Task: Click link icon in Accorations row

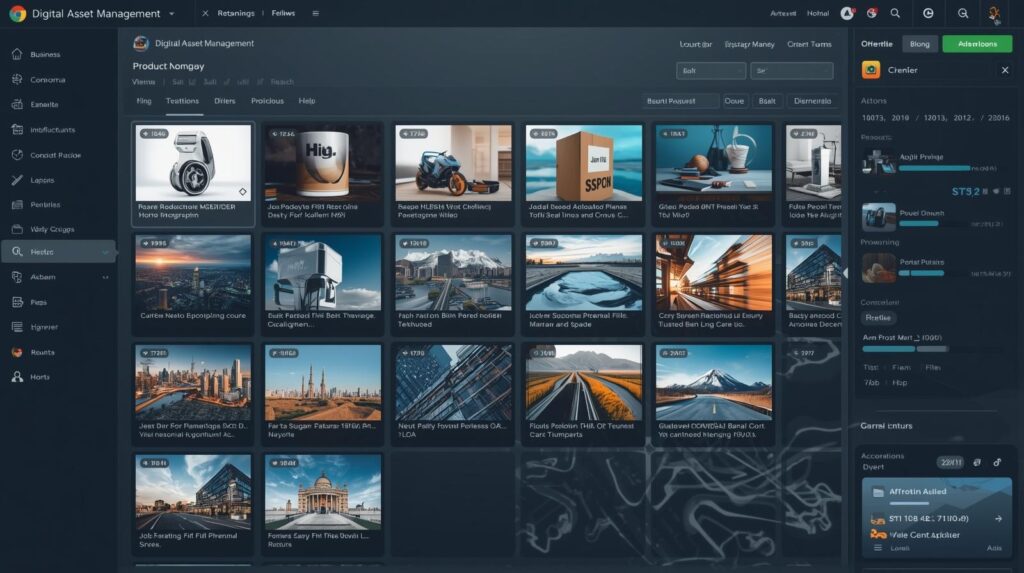Action: 997,462
